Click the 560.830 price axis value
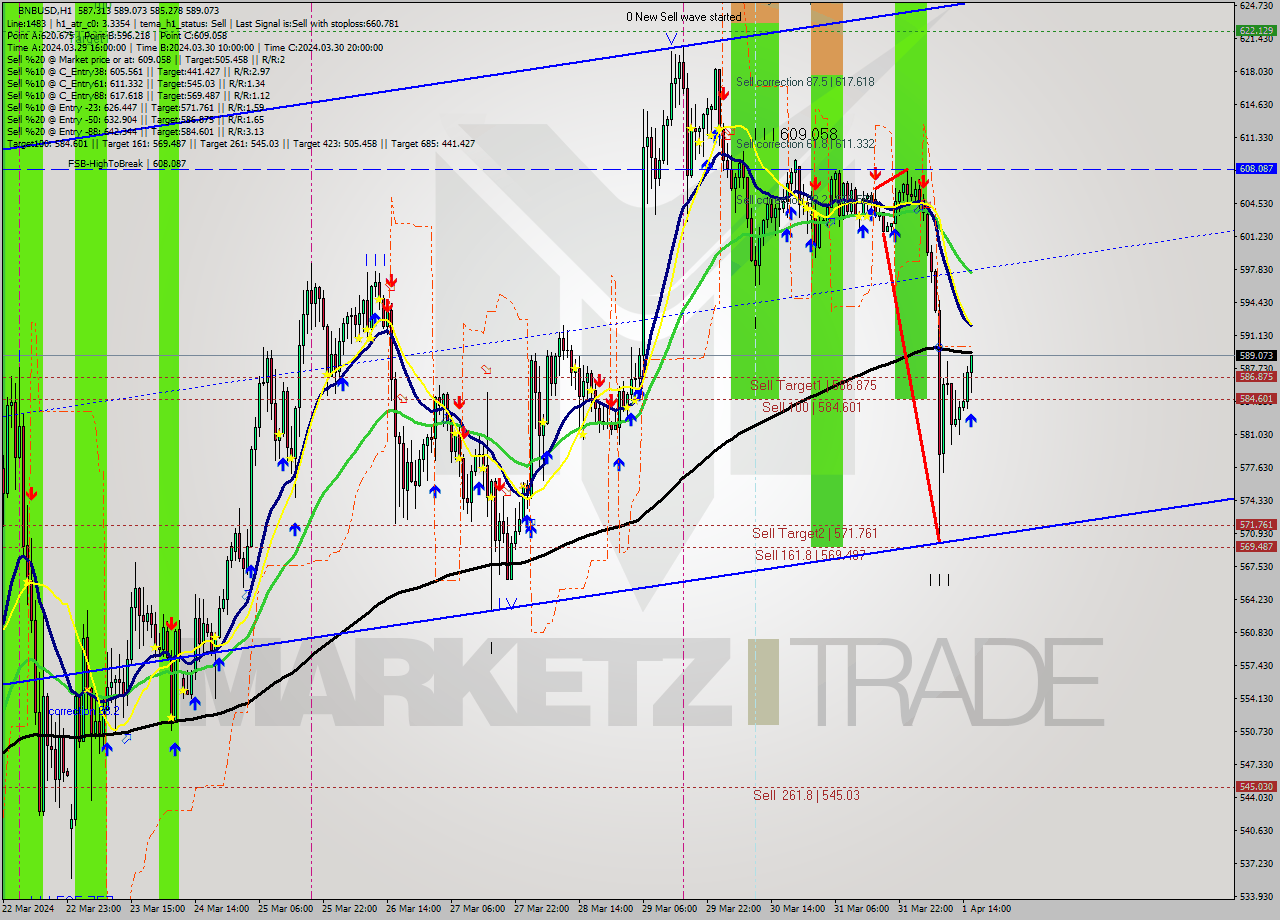 coord(1256,633)
